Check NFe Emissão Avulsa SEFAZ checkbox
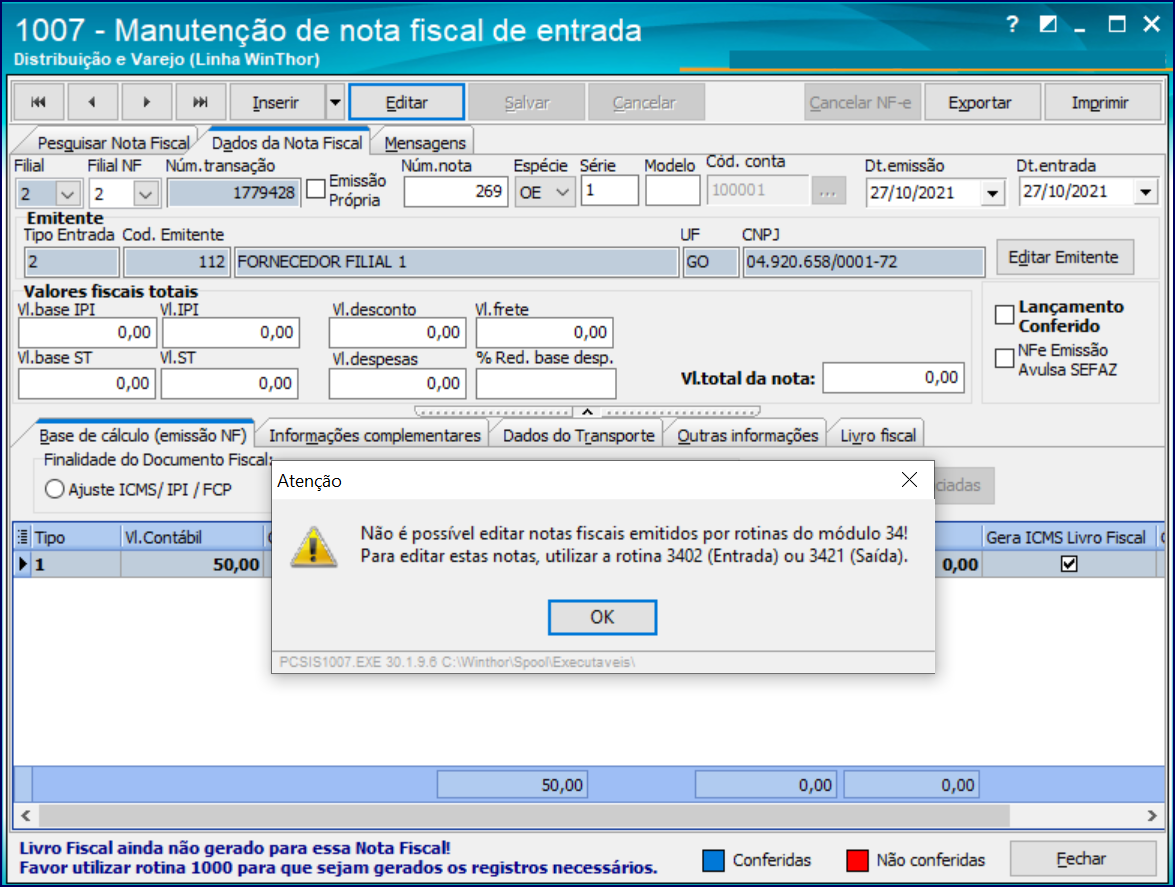Viewport: 1175px width, 887px height. pos(1004,358)
